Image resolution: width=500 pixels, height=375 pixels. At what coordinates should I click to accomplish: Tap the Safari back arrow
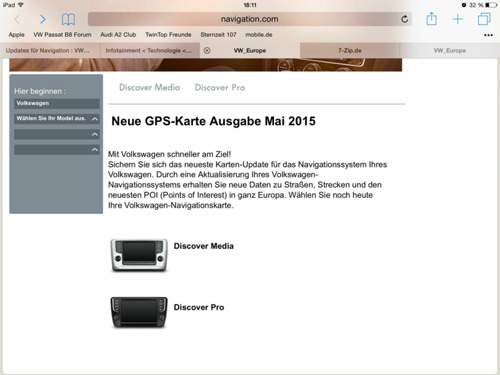(x=17, y=19)
